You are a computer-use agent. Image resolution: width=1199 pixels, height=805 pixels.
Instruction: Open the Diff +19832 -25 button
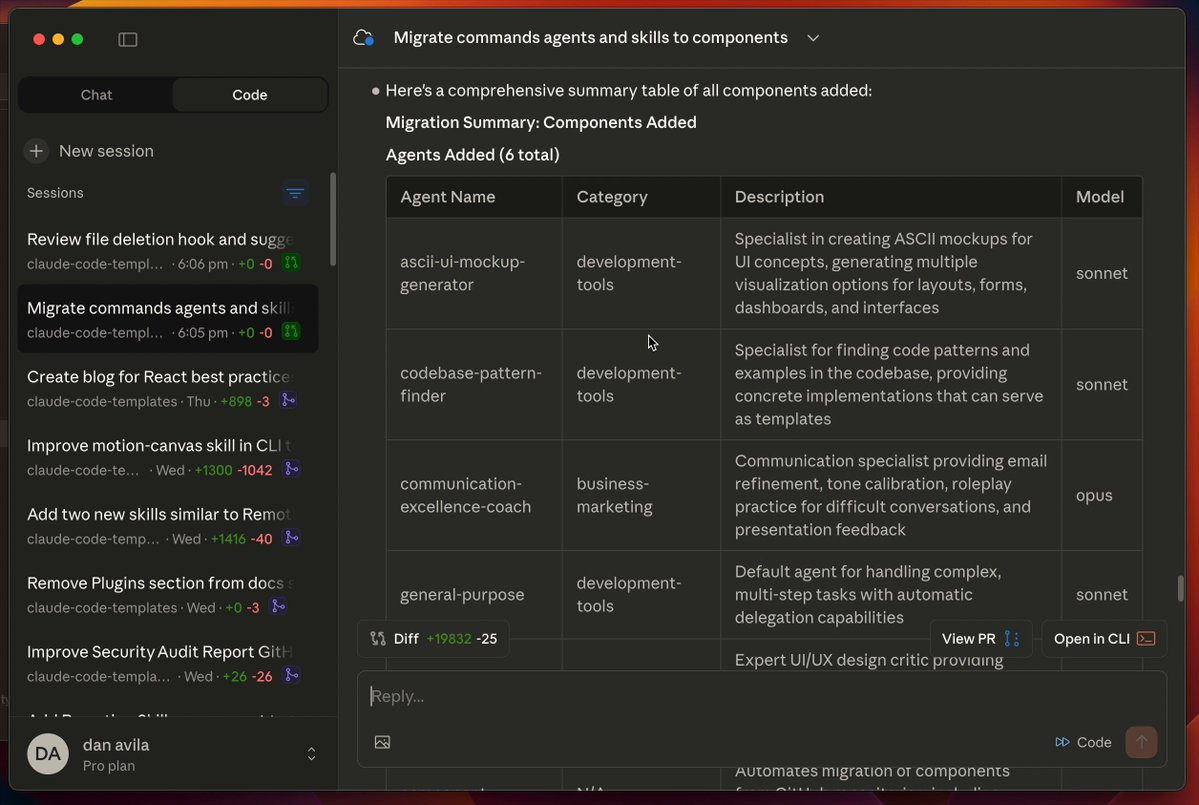(x=433, y=638)
